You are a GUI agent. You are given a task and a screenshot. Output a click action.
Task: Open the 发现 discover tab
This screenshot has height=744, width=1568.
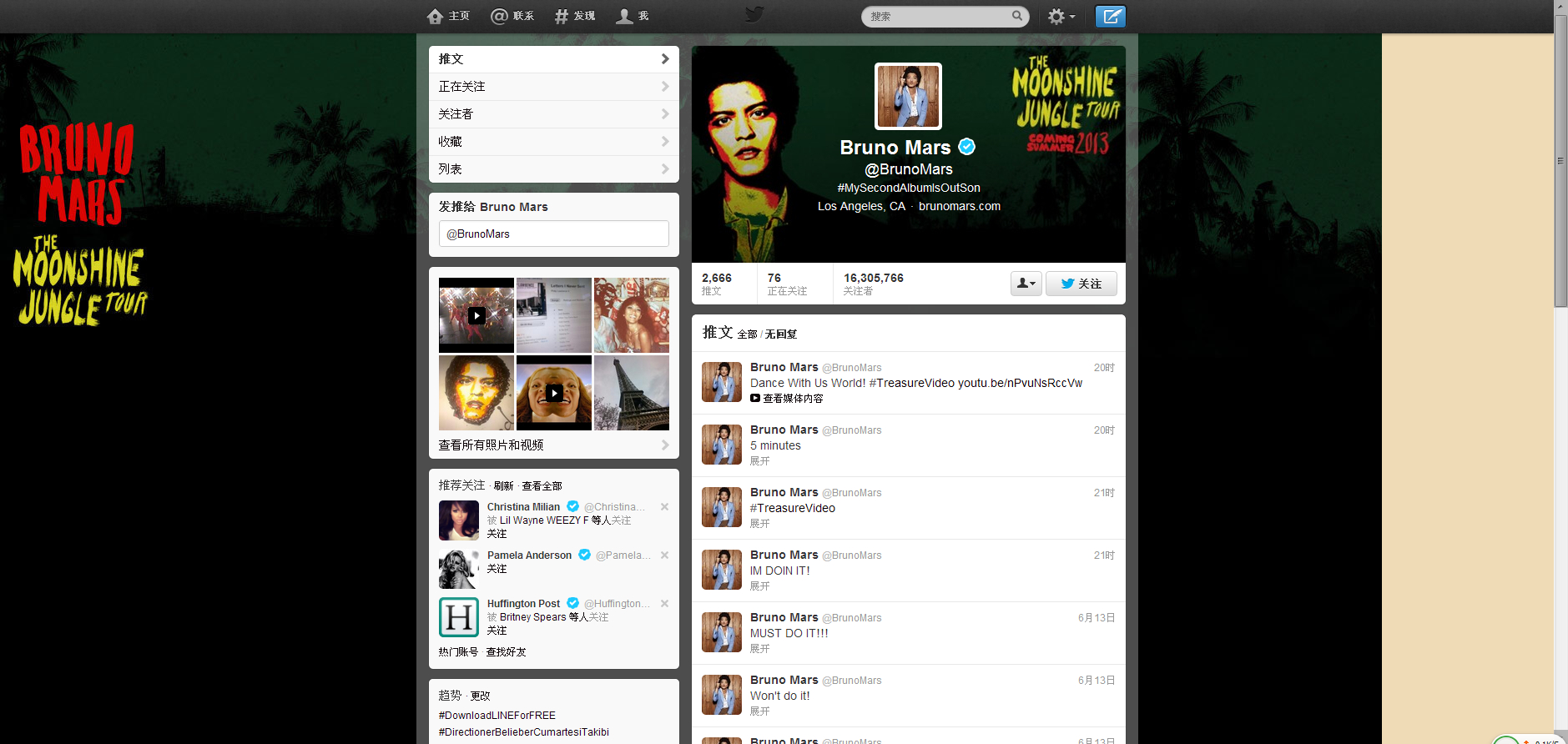(575, 16)
